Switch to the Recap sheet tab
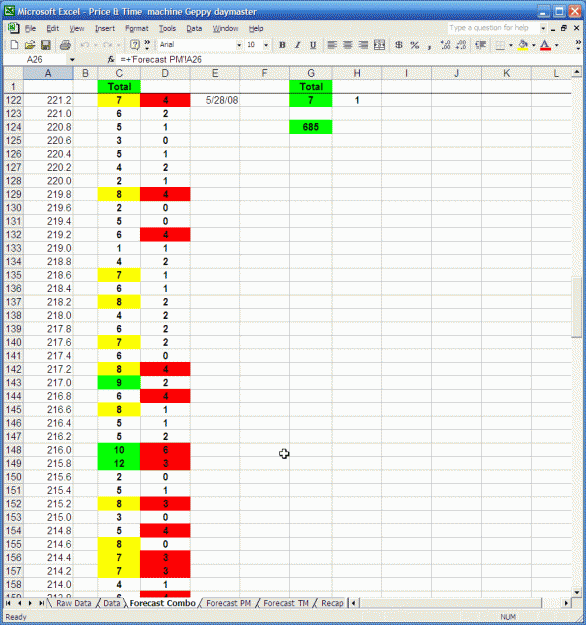The height and width of the screenshot is (625, 586). point(332,603)
